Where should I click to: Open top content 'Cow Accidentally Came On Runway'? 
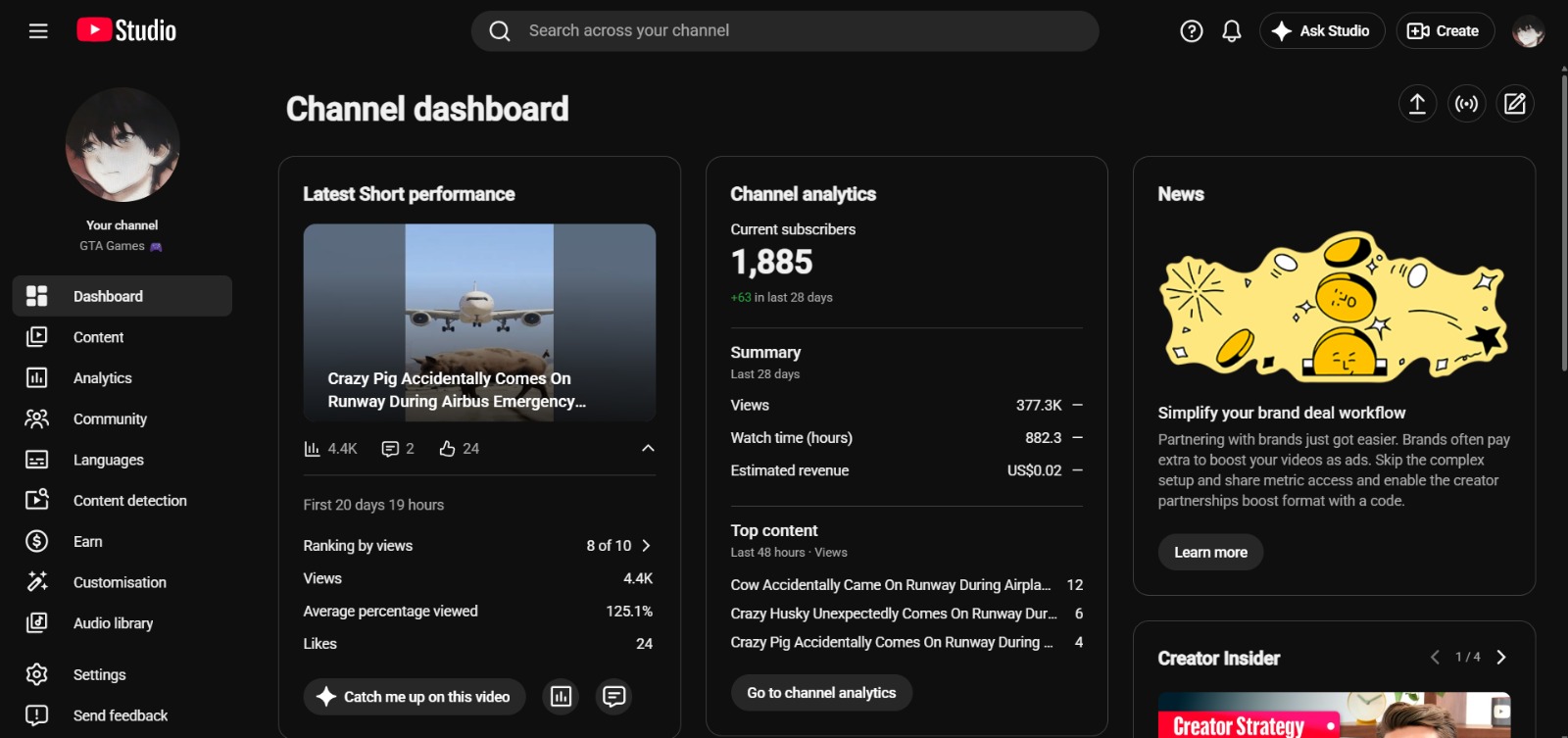coord(891,585)
